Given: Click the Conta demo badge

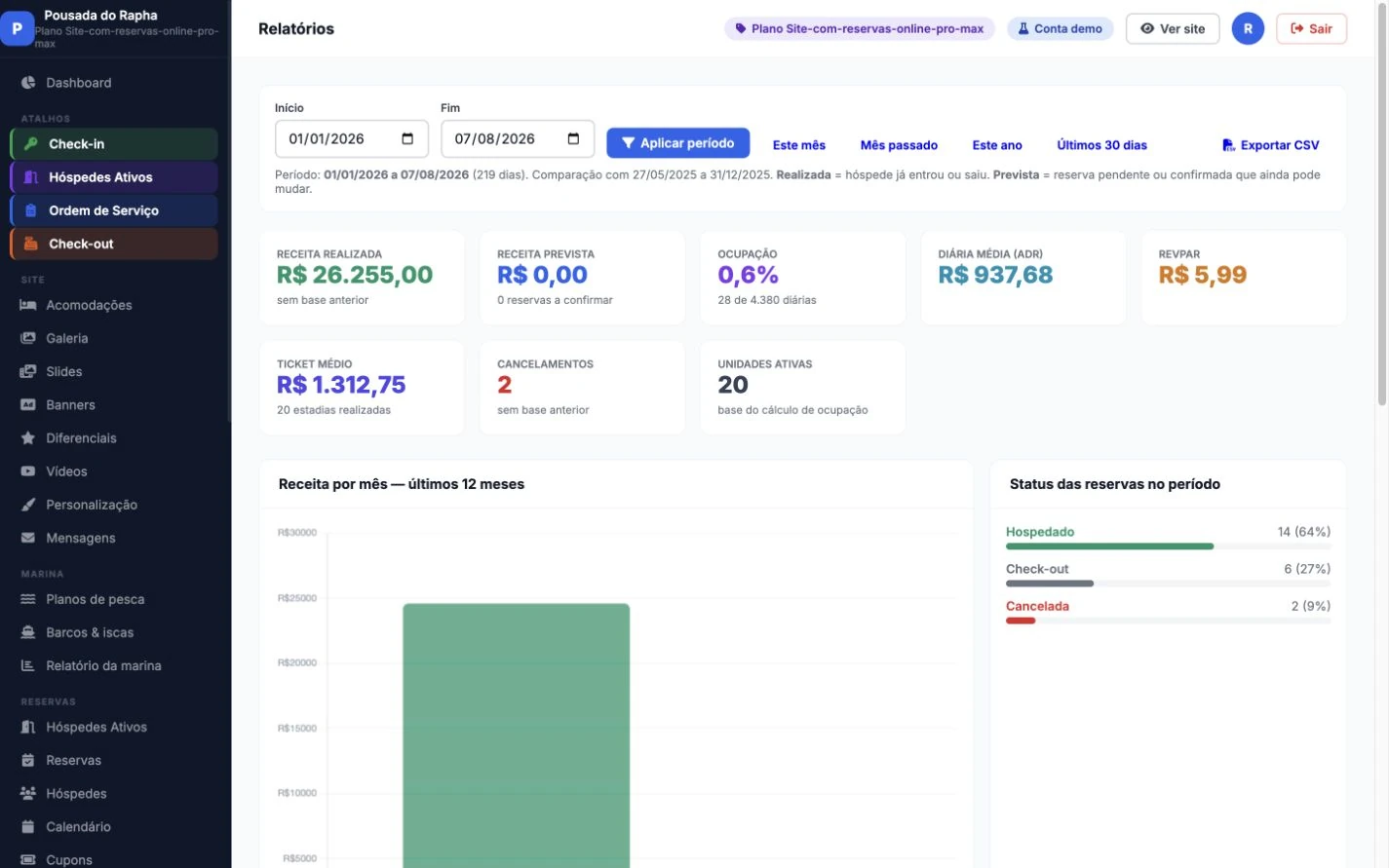Looking at the screenshot, I should pos(1060,28).
